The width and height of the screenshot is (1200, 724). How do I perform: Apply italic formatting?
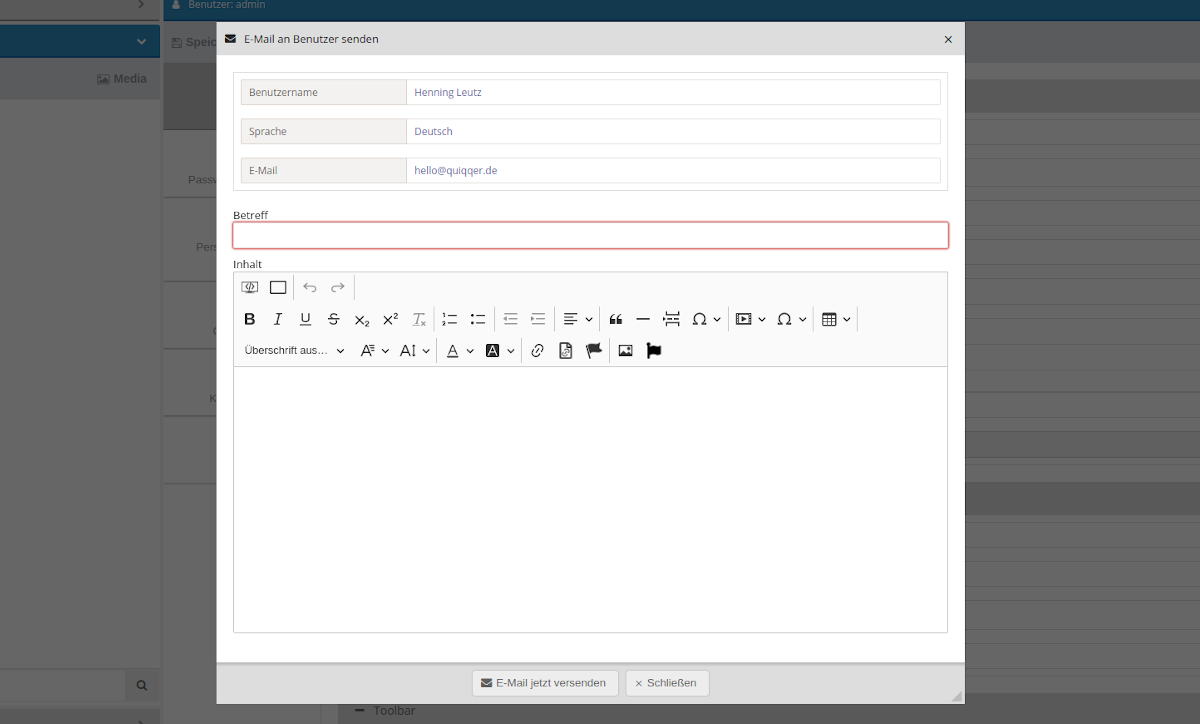278,319
